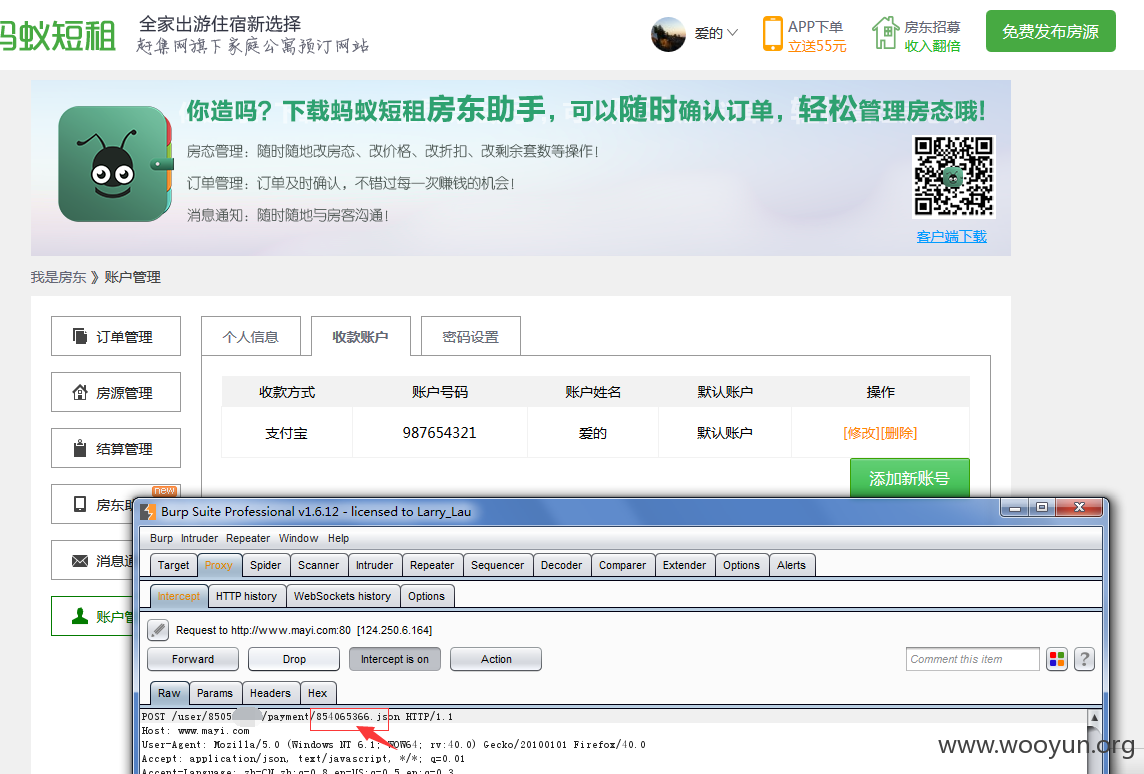
Task: Click the 房东招募 house icon
Action: (x=886, y=33)
